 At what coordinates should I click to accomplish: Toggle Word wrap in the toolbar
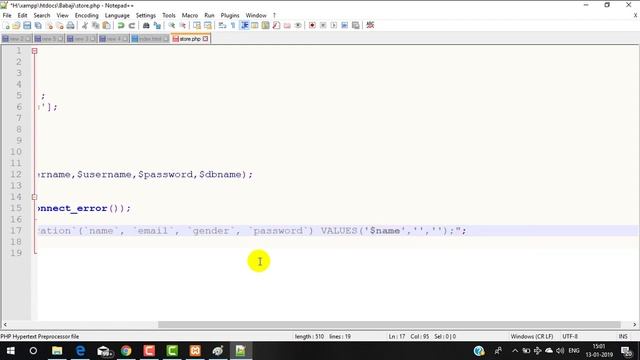pyautogui.click(x=222, y=25)
